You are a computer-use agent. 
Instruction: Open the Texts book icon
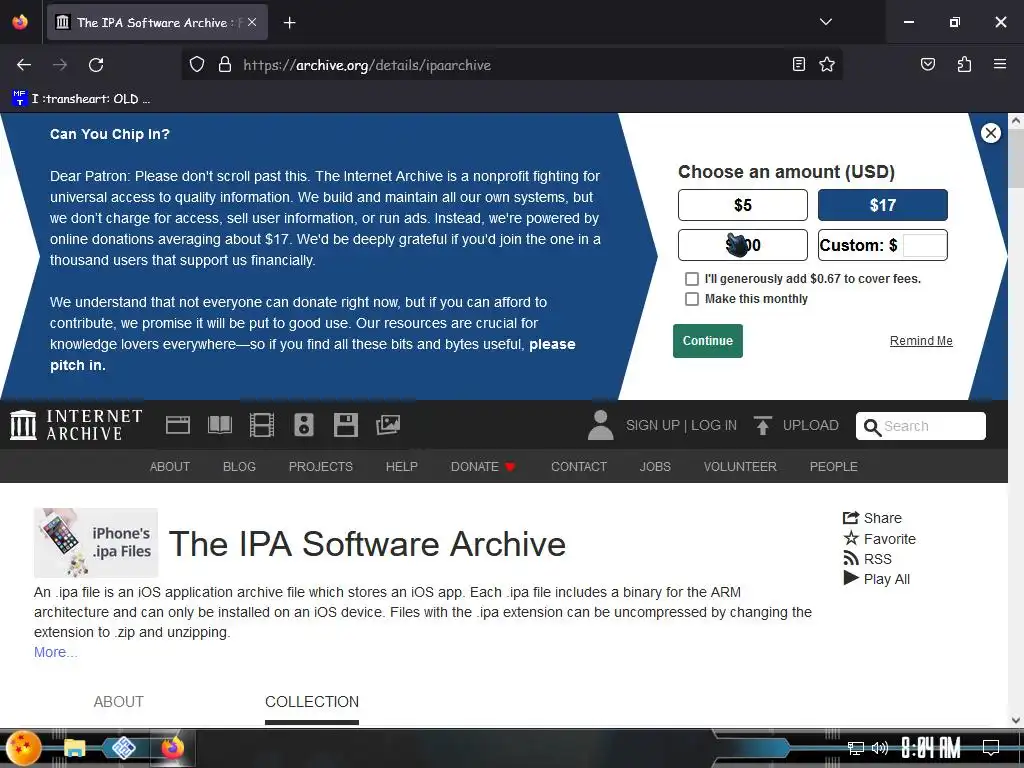click(219, 425)
